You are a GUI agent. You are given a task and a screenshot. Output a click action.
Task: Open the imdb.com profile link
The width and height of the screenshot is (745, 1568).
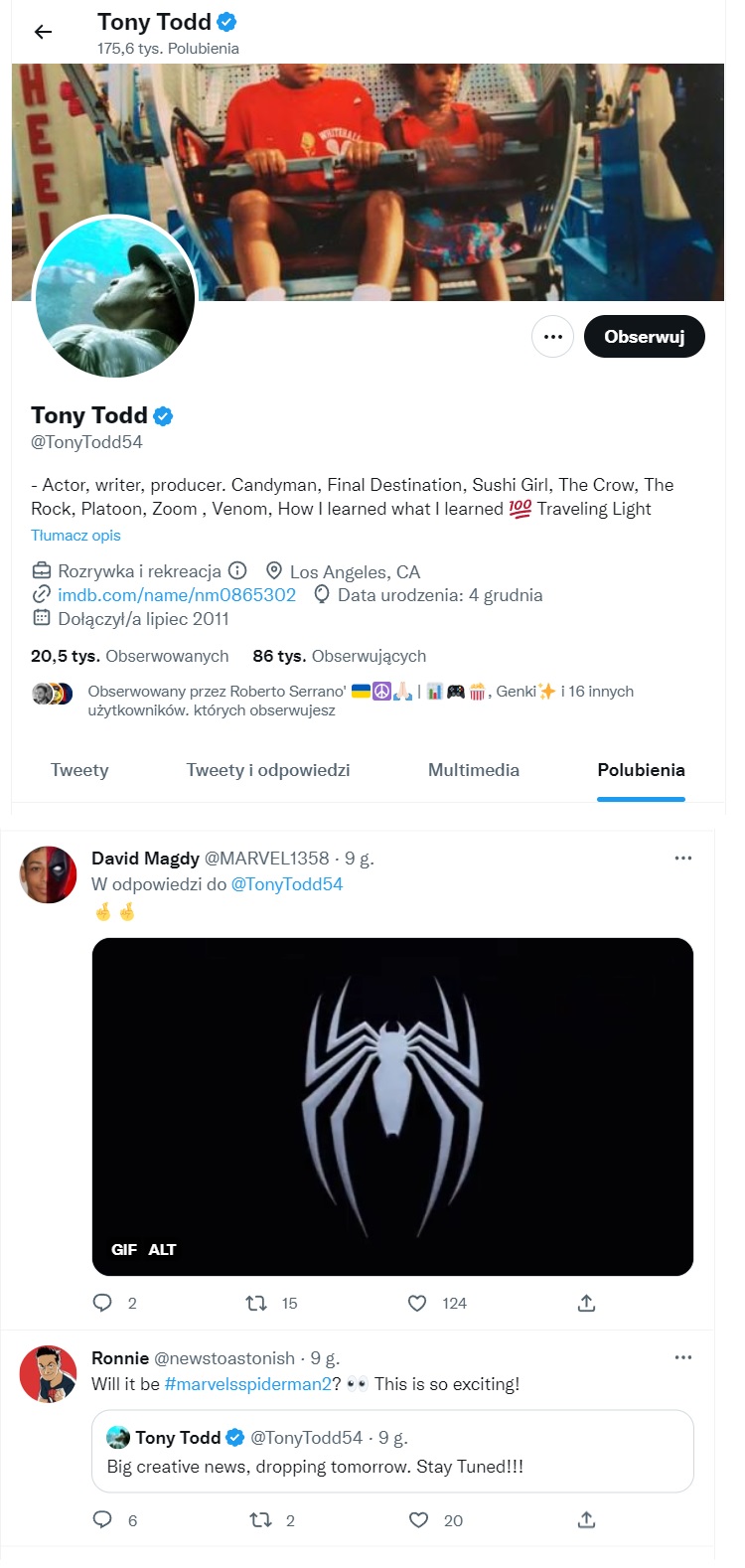coord(177,595)
